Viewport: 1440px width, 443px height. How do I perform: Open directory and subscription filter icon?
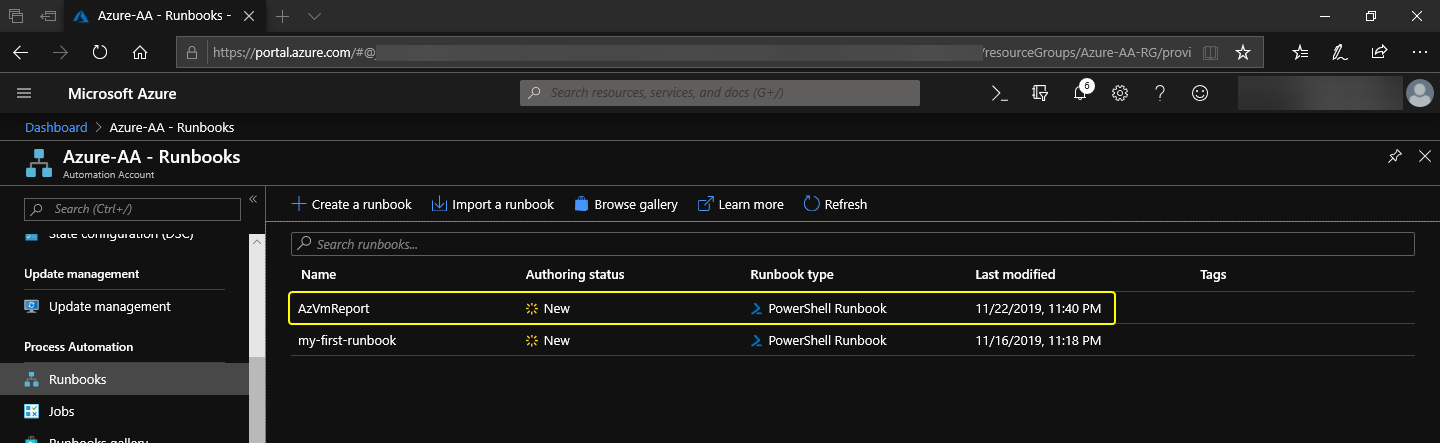[x=1040, y=93]
